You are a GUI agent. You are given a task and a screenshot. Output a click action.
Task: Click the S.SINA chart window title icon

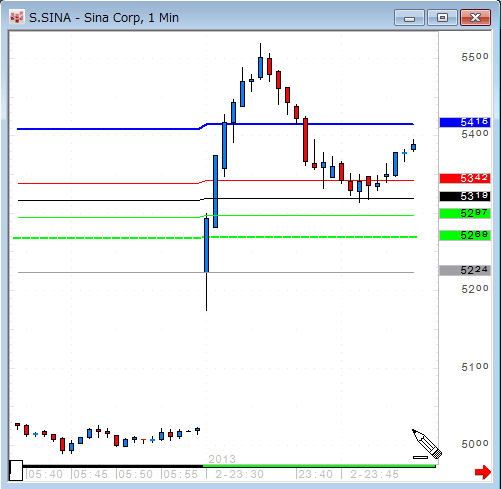point(17,18)
